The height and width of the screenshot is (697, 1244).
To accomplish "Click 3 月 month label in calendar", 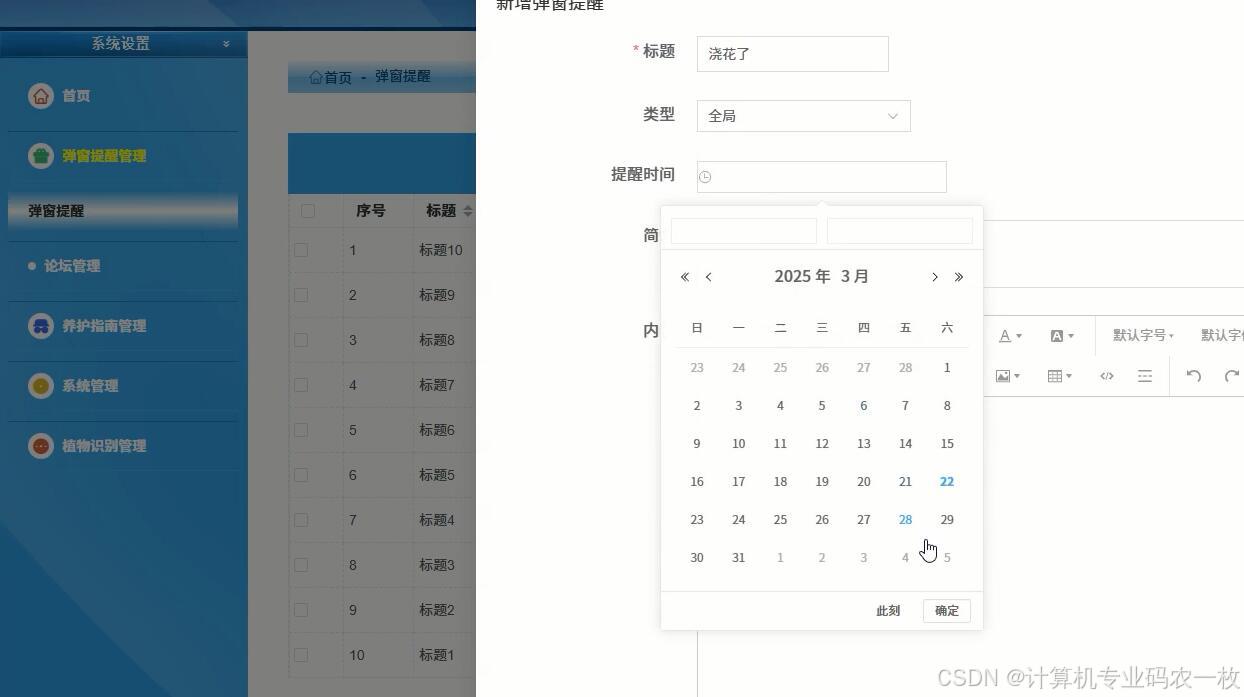I will (855, 277).
